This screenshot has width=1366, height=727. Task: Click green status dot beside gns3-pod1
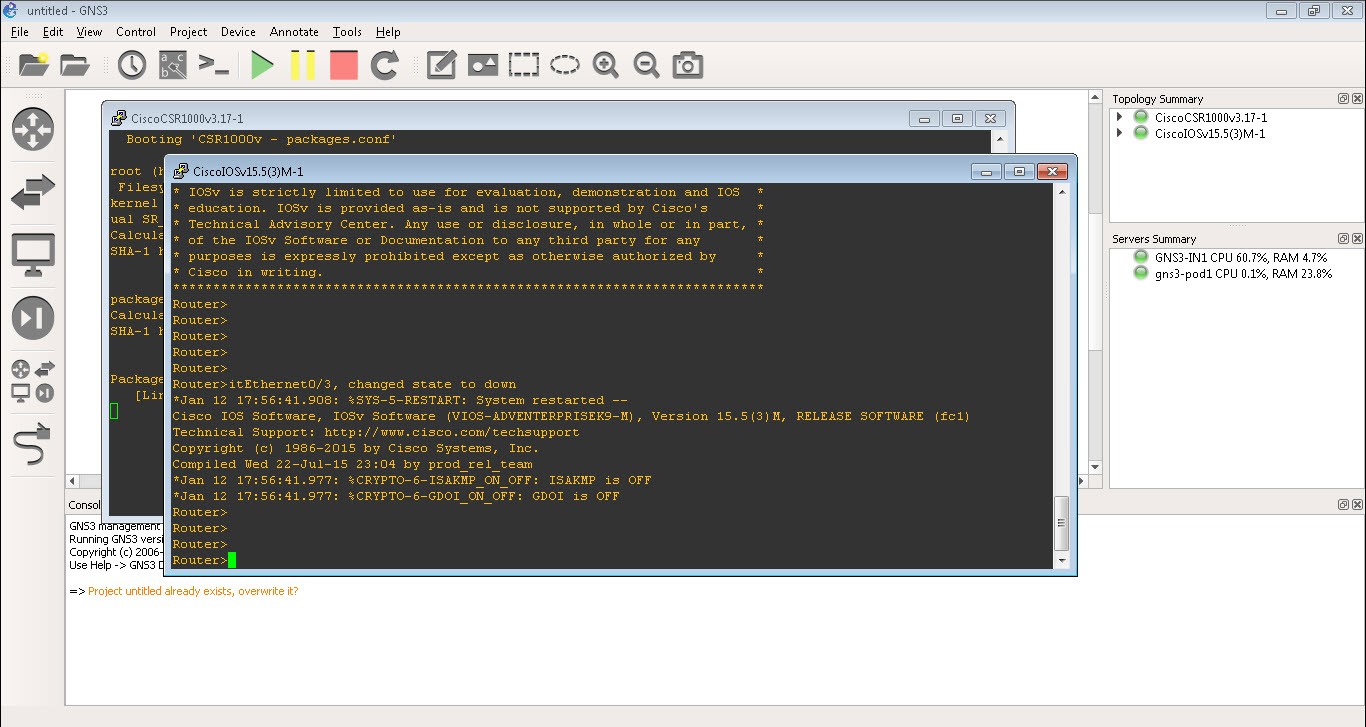coord(1140,273)
